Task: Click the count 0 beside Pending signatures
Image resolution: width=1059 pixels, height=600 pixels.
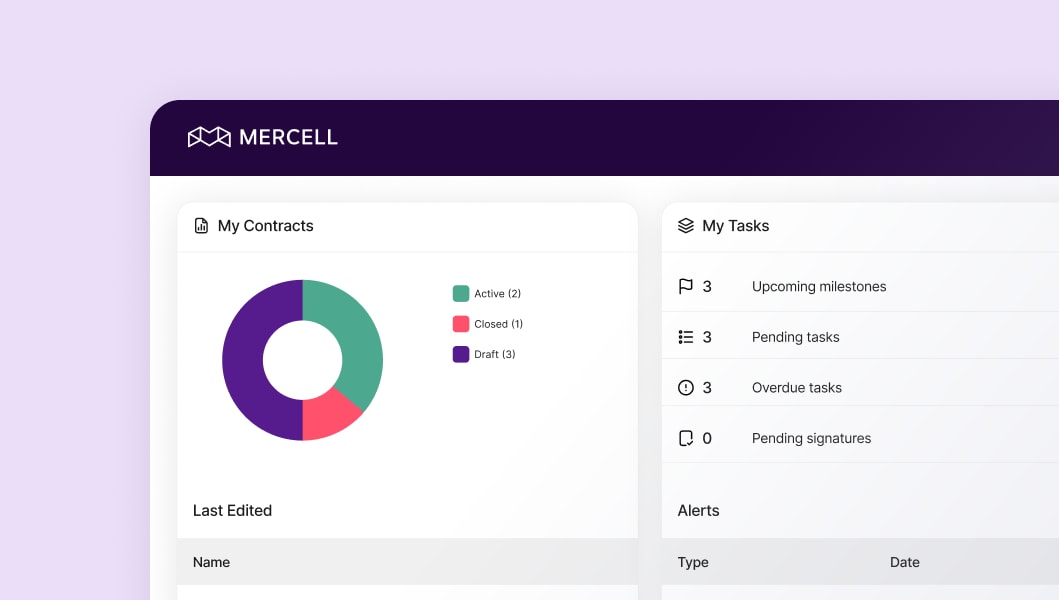Action: 707,439
